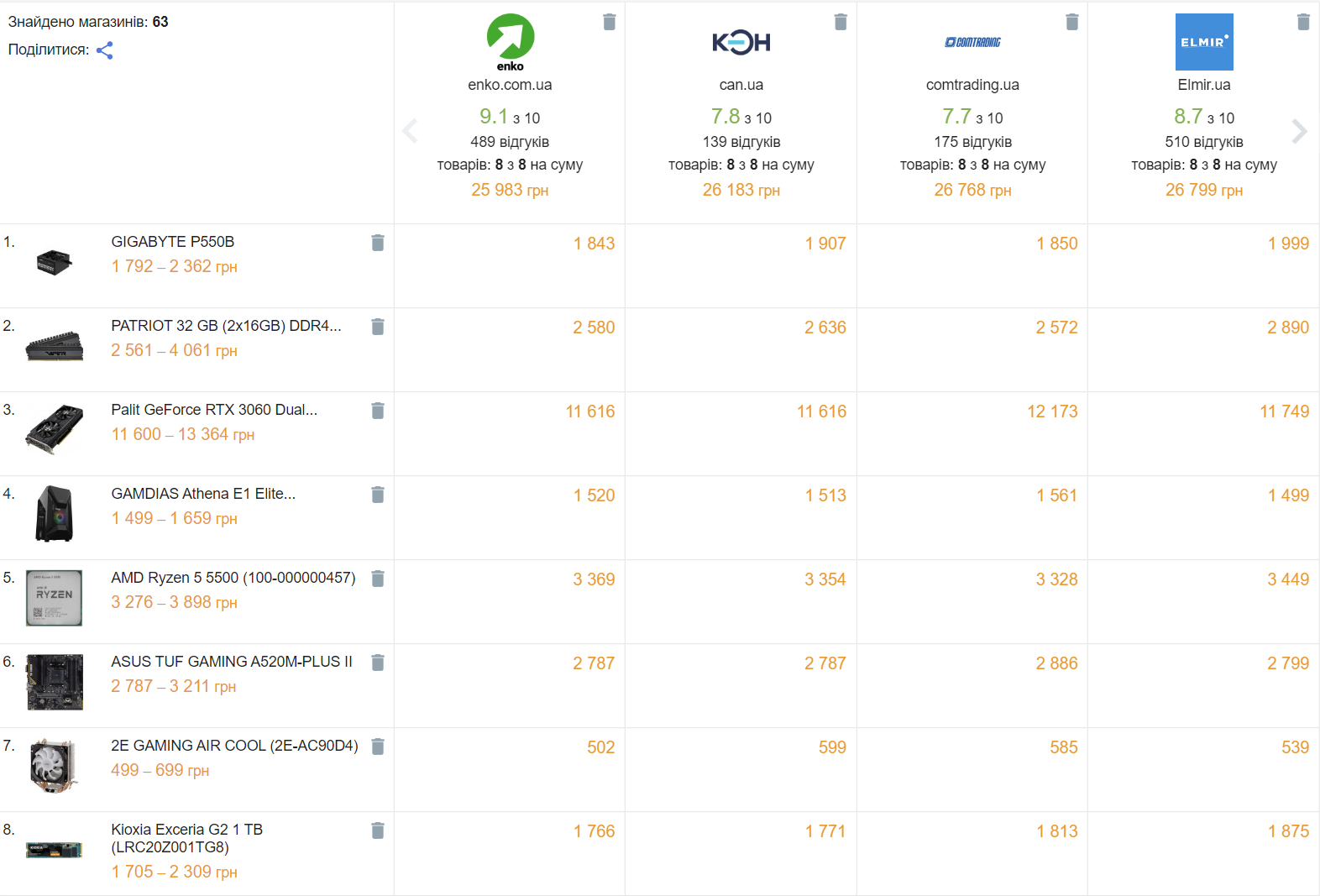Viewport: 1320px width, 896px height.
Task: Remove Palit GeForce RTX 3060 item
Action: (x=378, y=411)
